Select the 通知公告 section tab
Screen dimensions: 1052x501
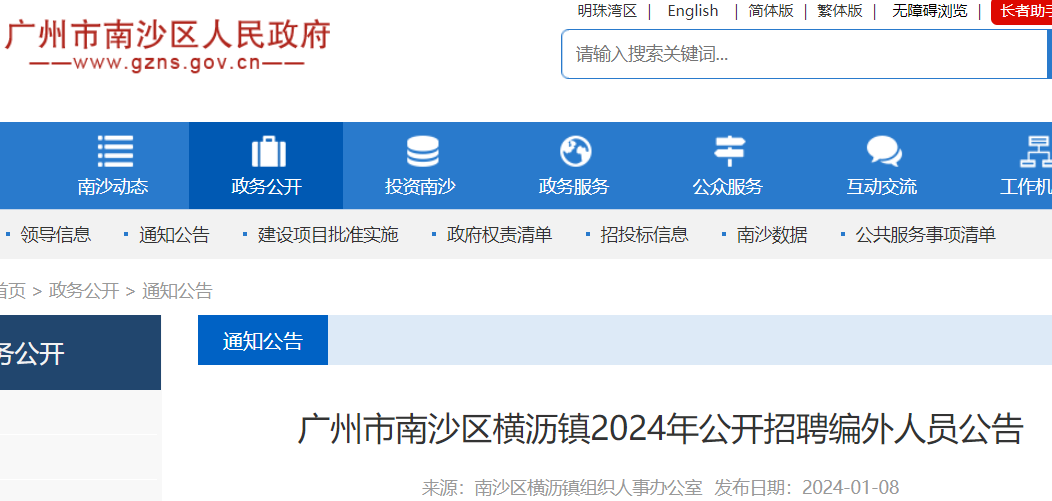pos(263,341)
